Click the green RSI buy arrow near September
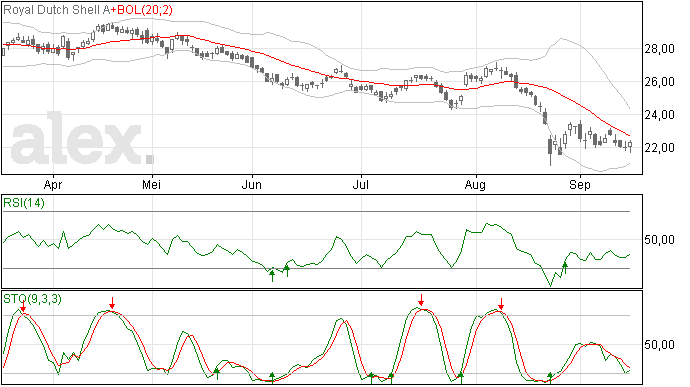The width and height of the screenshot is (690, 387). coord(565,268)
